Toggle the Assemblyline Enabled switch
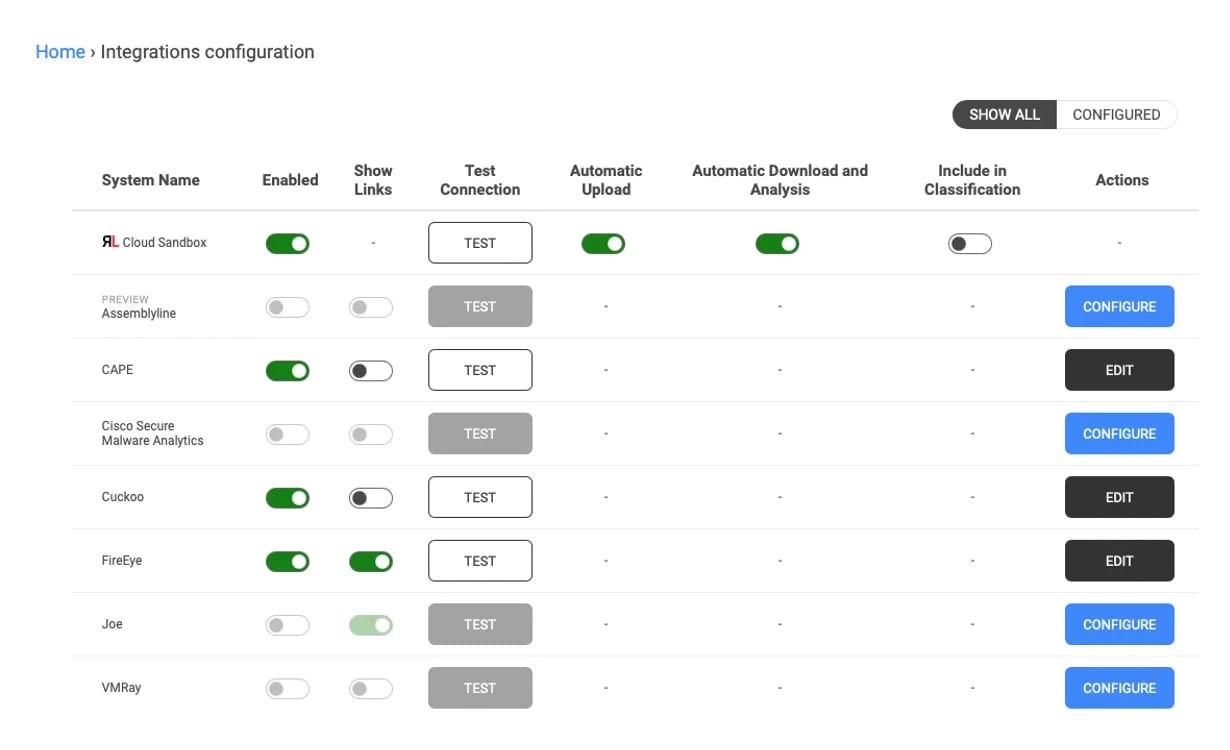This screenshot has width=1230, height=750. pos(288,307)
